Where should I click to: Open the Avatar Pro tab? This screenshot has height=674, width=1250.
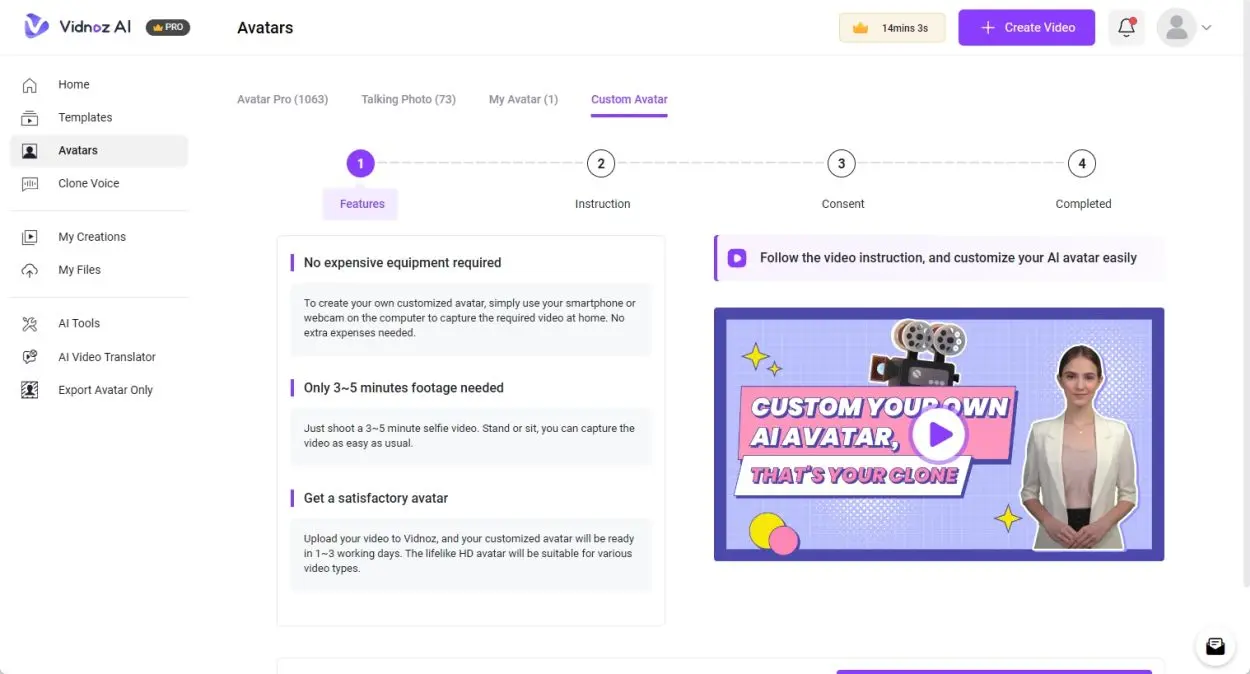283,99
